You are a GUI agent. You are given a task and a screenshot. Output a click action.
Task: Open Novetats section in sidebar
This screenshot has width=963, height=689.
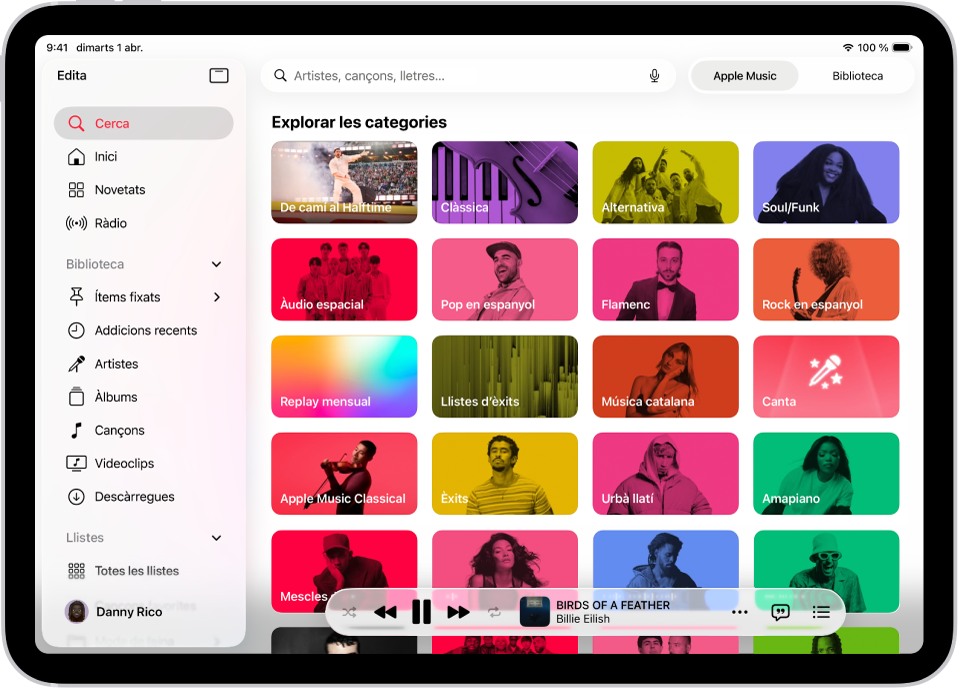144,190
